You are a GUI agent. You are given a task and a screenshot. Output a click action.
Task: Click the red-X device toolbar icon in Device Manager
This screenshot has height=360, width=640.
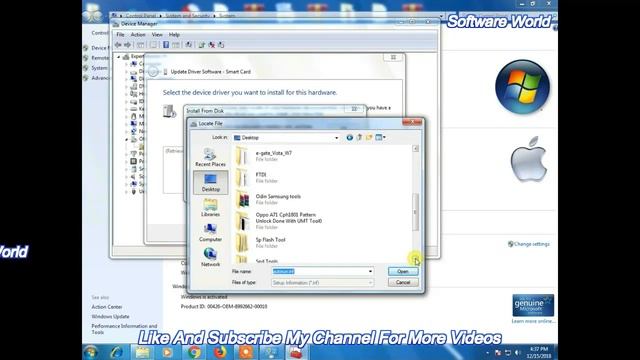click(211, 45)
